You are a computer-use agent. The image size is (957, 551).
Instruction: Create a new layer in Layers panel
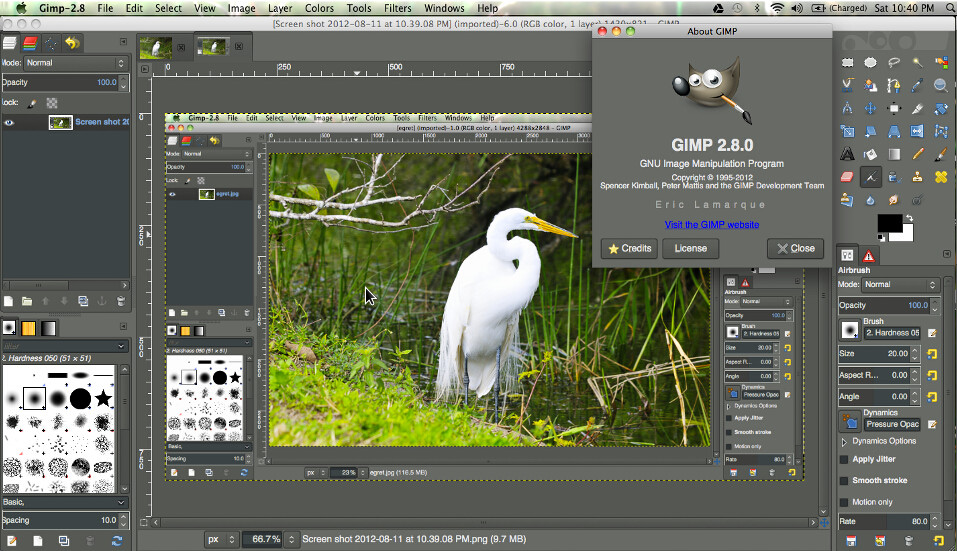click(x=9, y=301)
